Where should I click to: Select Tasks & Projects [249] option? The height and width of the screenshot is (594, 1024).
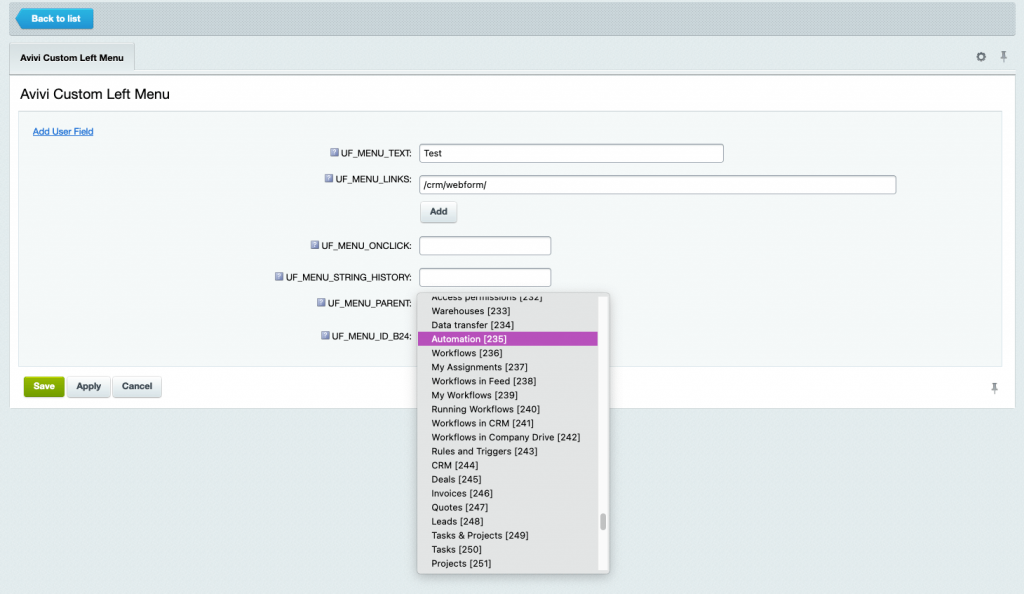pyautogui.click(x=508, y=536)
